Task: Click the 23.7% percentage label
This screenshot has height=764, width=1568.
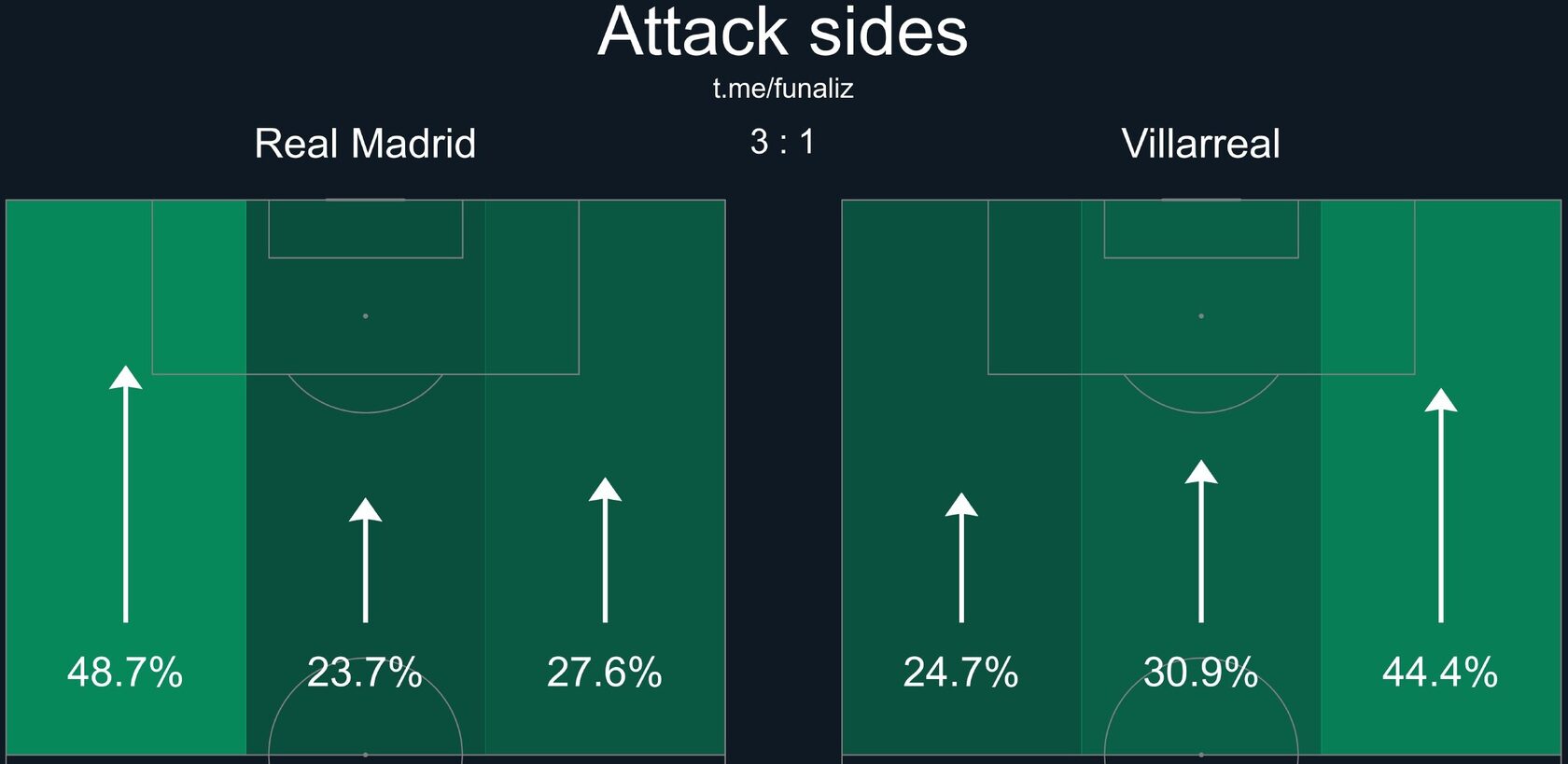Action: [x=365, y=673]
